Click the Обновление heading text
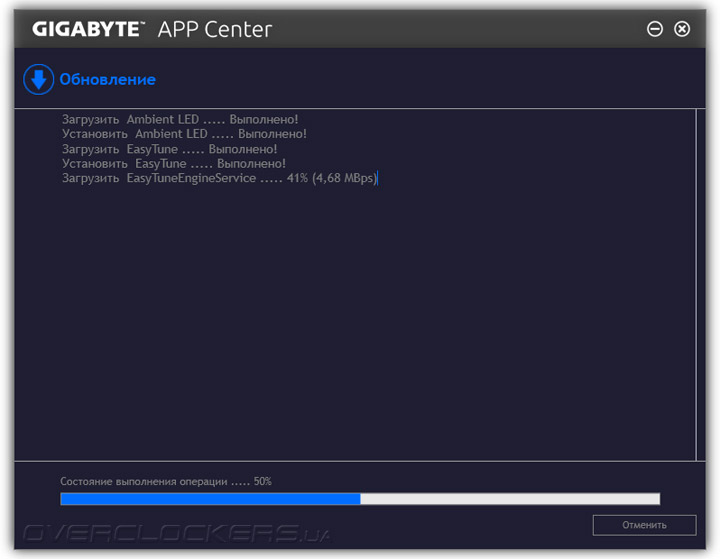The image size is (720, 559). click(107, 79)
